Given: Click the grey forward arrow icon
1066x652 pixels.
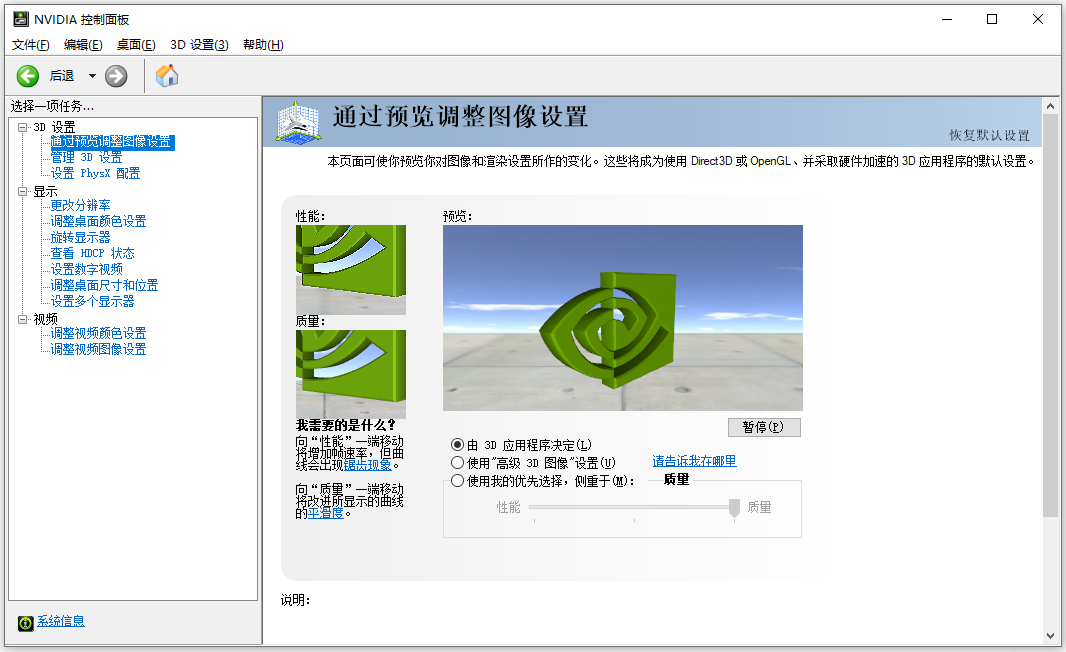Looking at the screenshot, I should [116, 76].
